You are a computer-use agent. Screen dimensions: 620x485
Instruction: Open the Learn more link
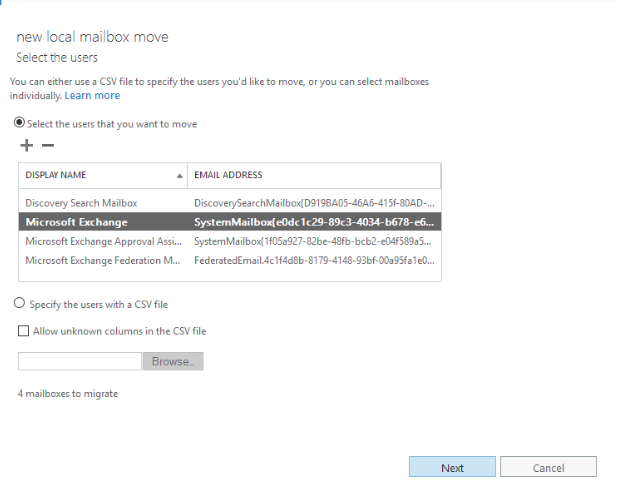92,95
